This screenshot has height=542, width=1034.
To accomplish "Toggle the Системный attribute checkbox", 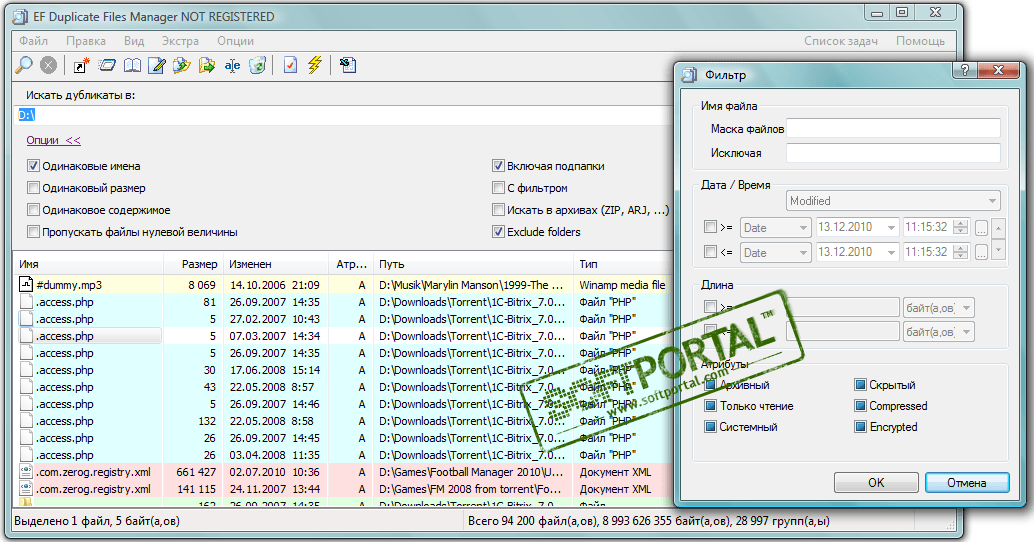I will [x=710, y=427].
